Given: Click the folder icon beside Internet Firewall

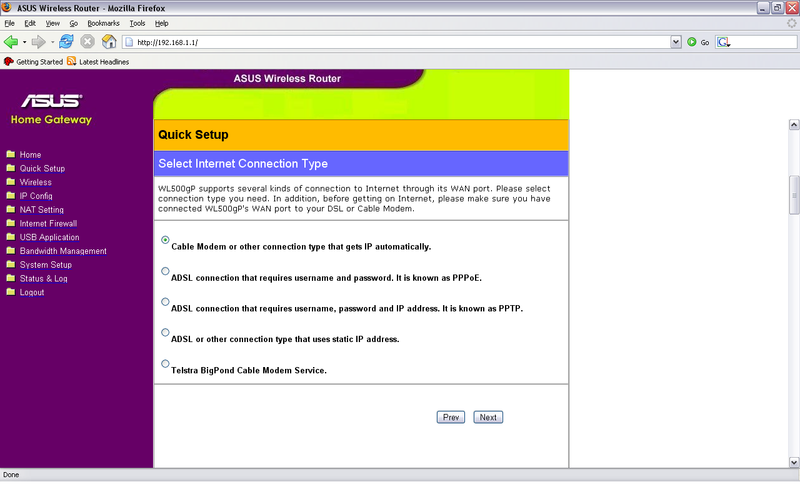Looking at the screenshot, I should 11,223.
